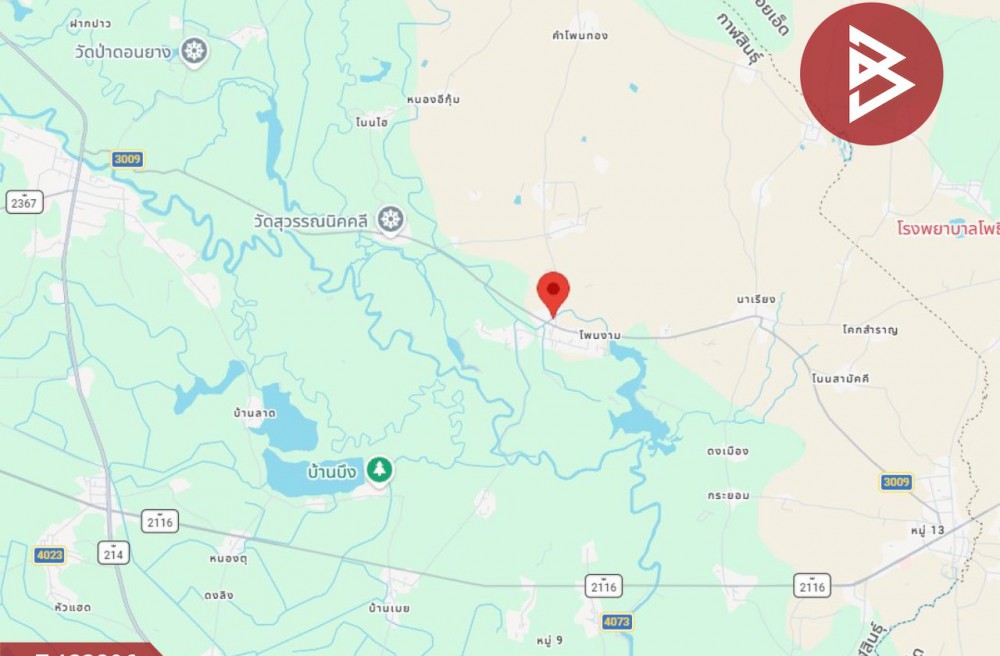This screenshot has height=656, width=1000.
Task: Select the โพนงาม place label
Action: click(600, 335)
